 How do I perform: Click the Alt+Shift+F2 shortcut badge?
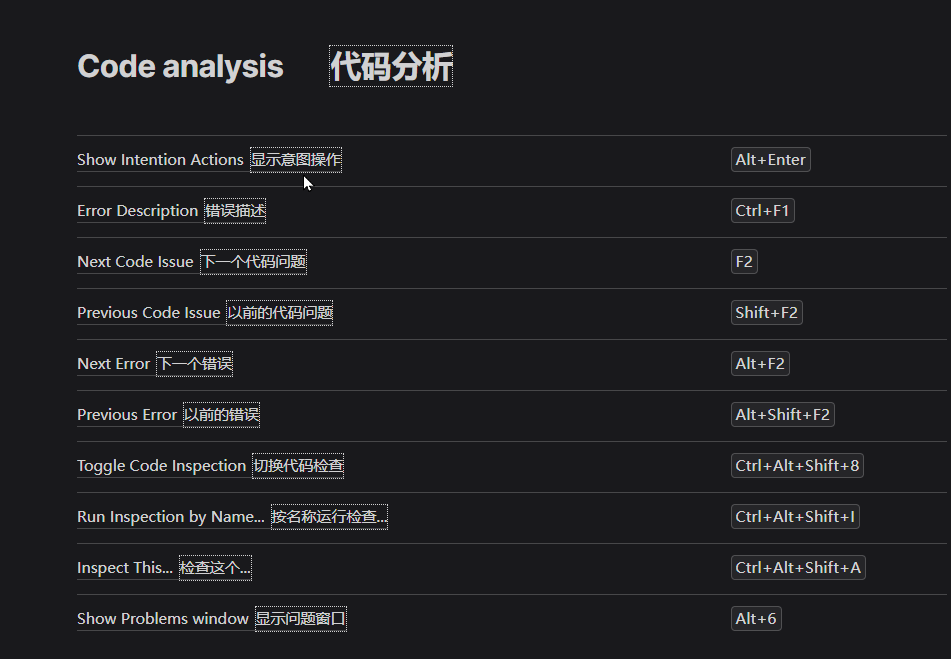782,415
